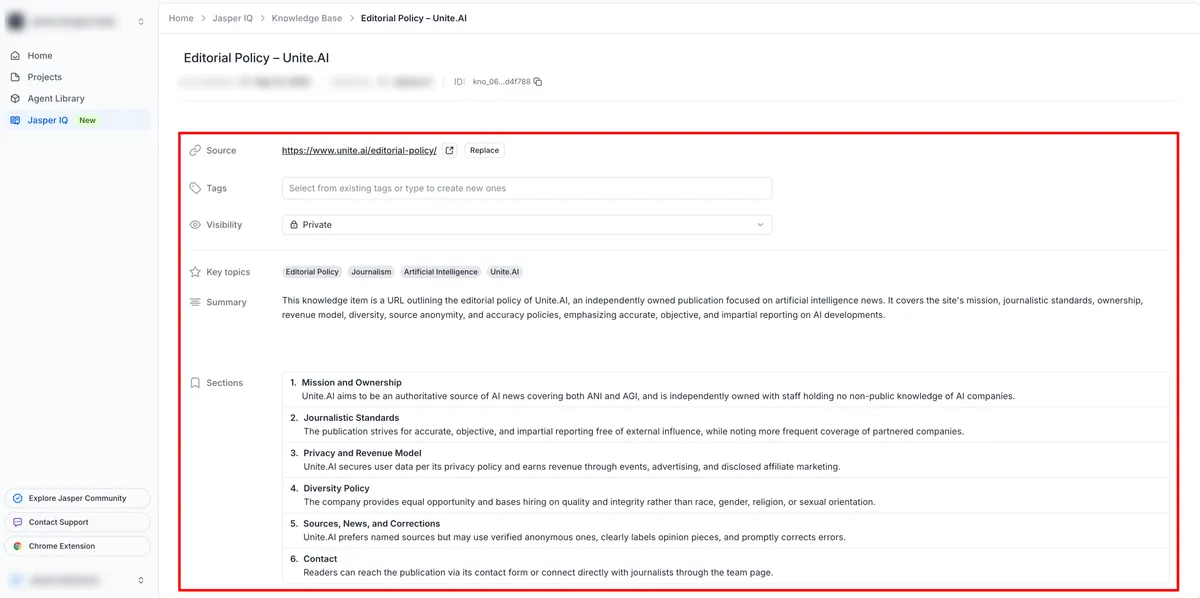1200x598 pixels.
Task: Copy the knowledge item ID
Action: 538,82
